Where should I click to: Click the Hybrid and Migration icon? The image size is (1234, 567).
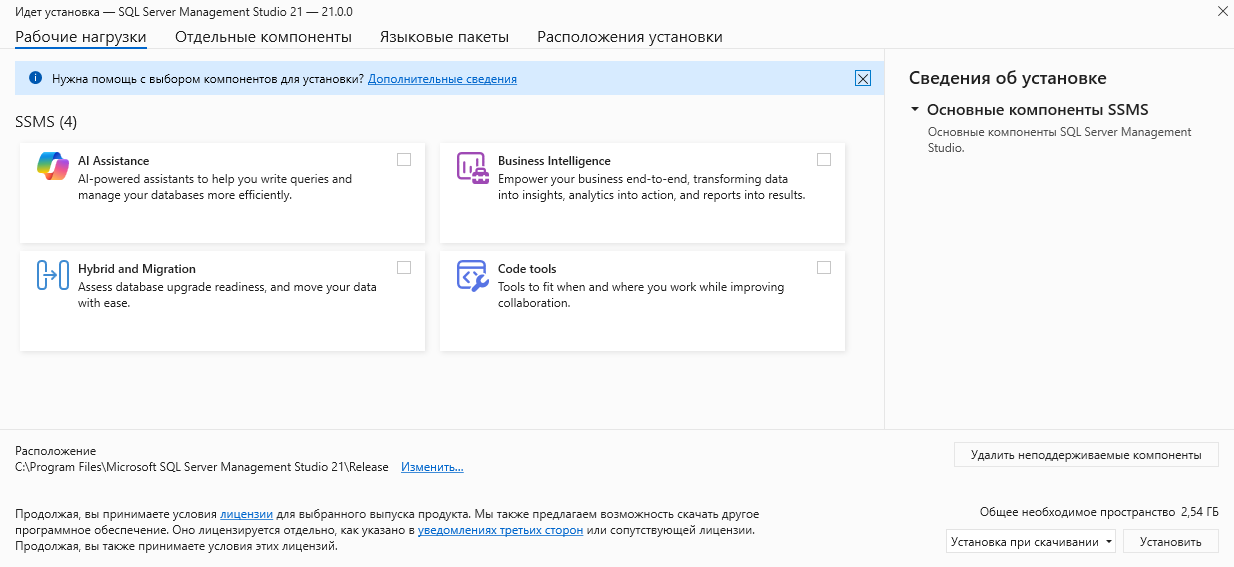[53, 275]
